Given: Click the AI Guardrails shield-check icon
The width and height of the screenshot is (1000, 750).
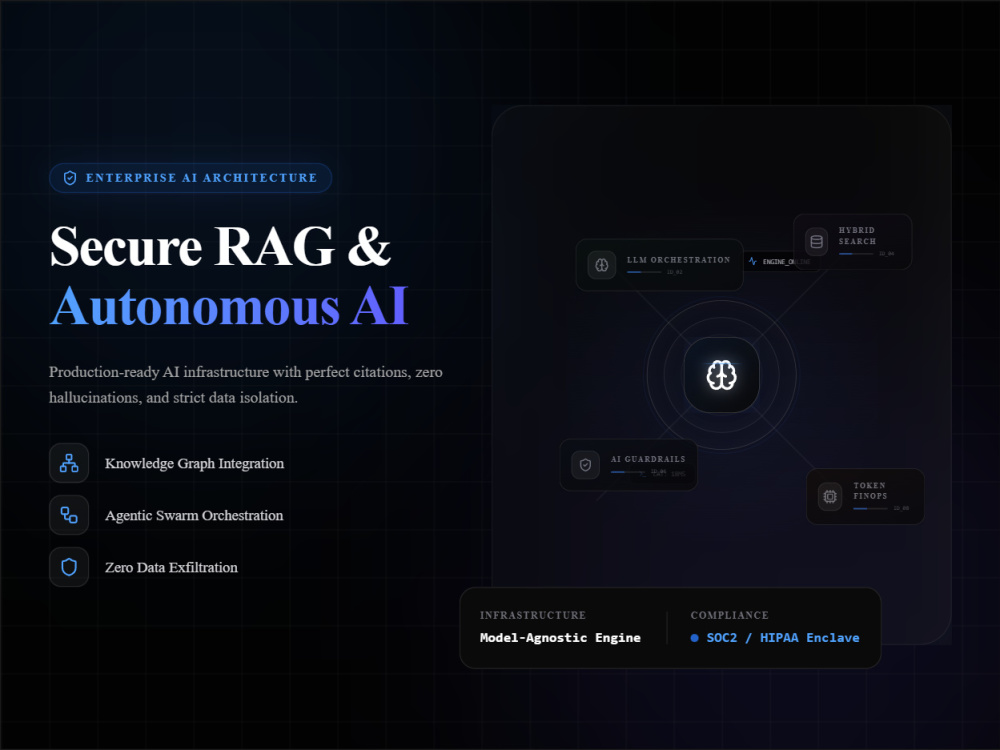Looking at the screenshot, I should (585, 465).
